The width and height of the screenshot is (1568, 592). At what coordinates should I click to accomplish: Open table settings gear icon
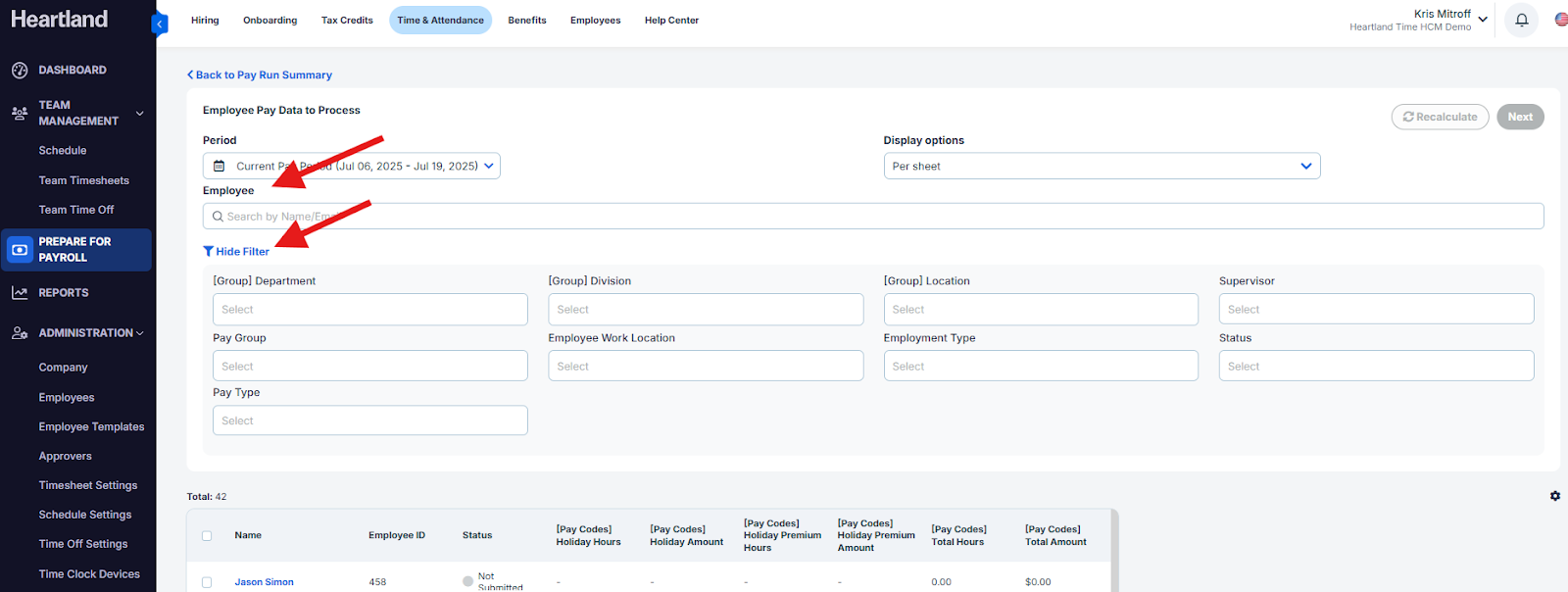coord(1554,496)
